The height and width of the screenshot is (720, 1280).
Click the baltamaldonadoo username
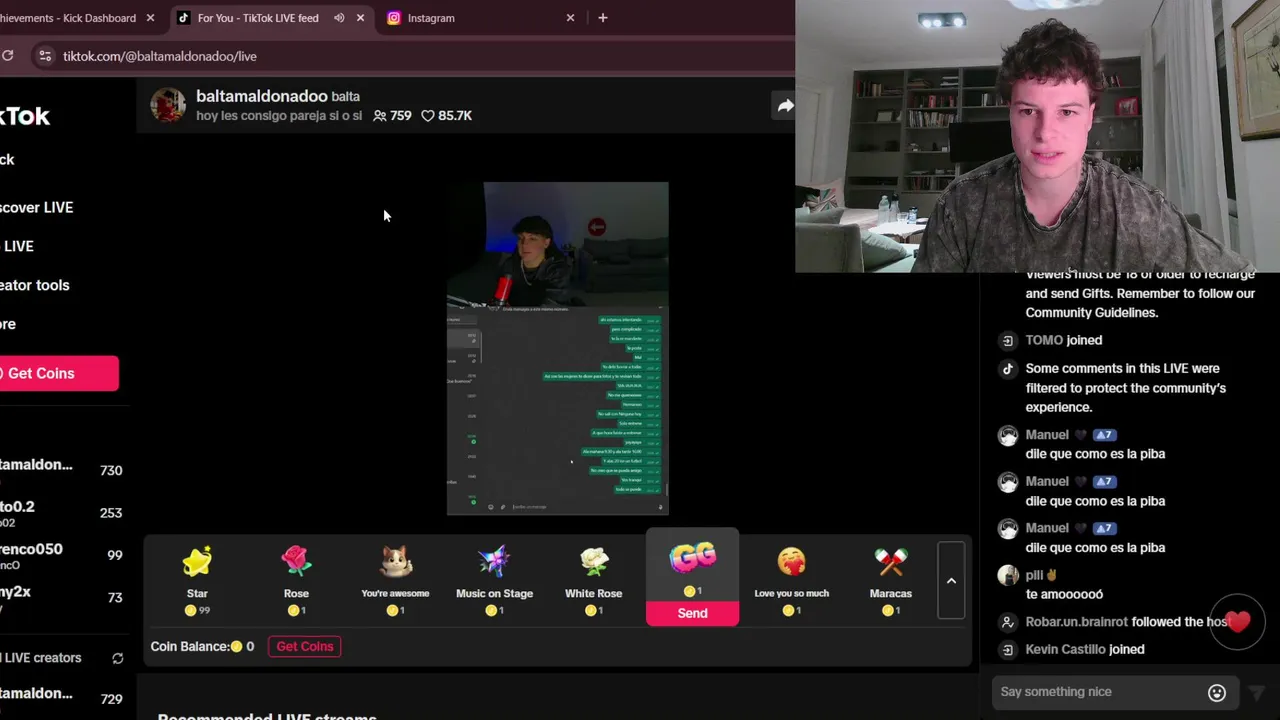(262, 96)
